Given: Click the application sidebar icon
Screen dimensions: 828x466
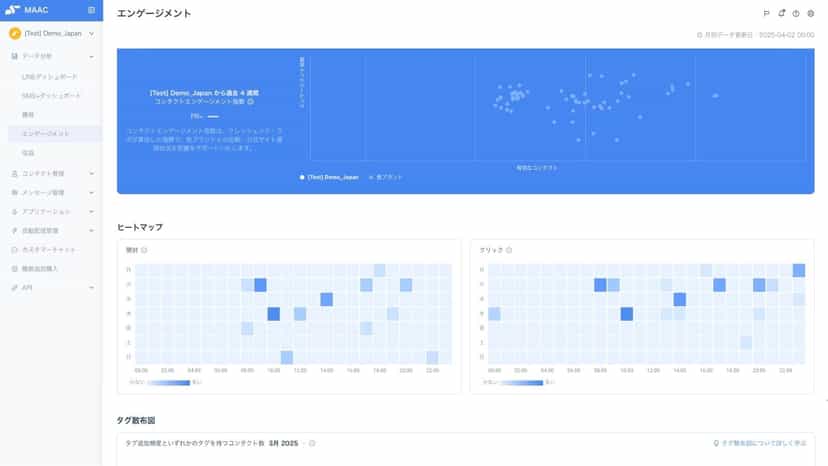Looking at the screenshot, I should [x=15, y=211].
